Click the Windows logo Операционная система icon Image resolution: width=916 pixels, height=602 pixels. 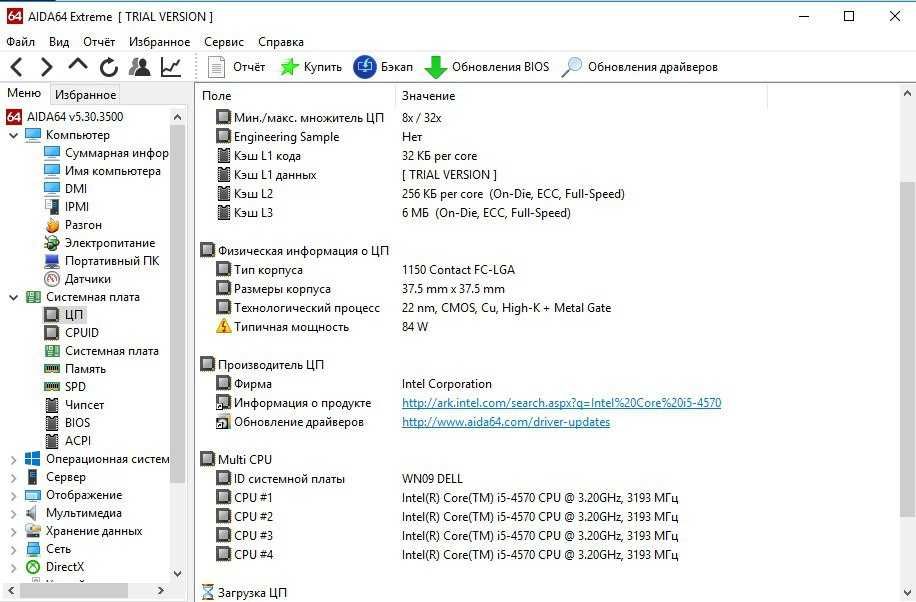(33, 459)
